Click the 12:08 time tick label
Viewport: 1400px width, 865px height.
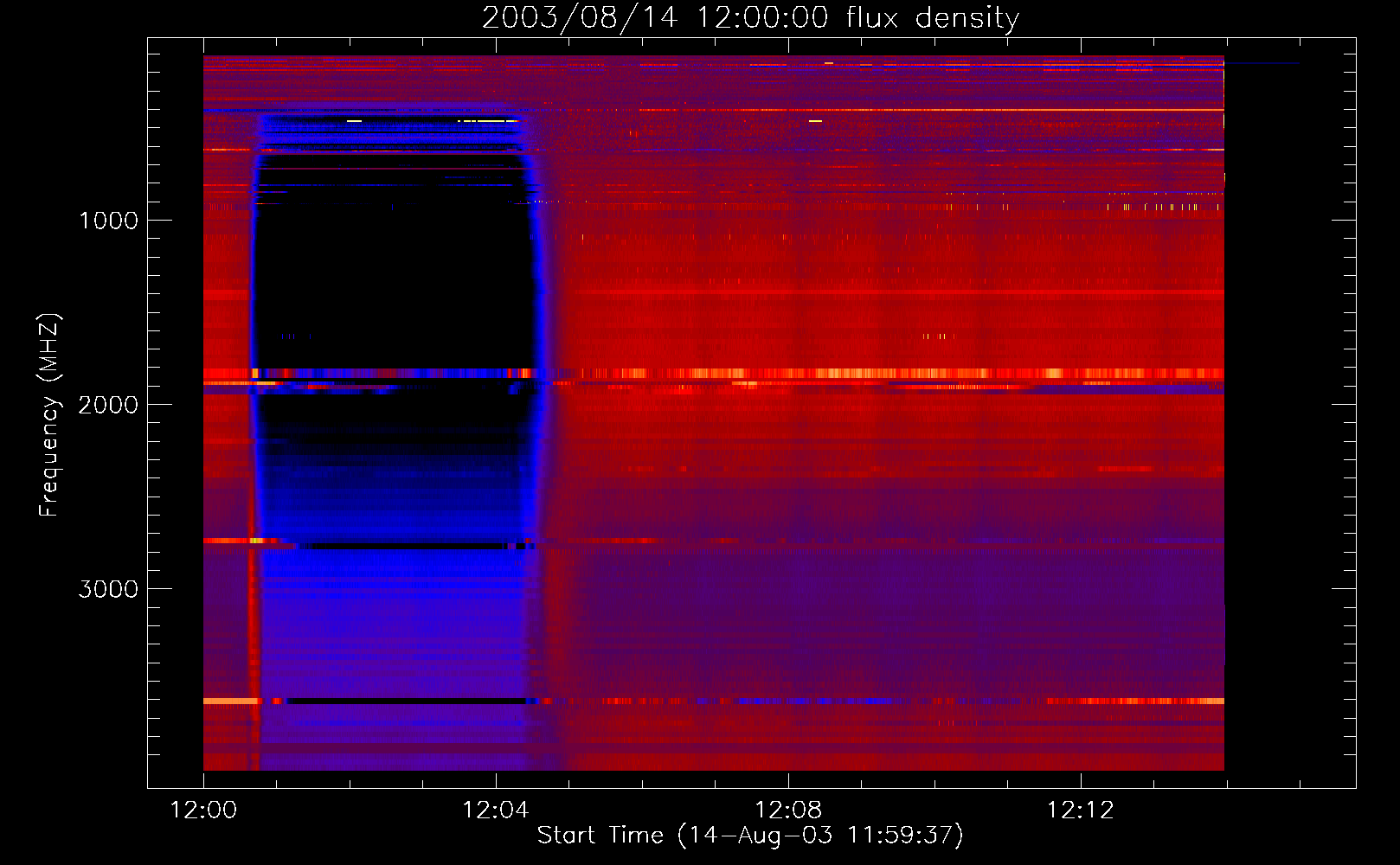[x=788, y=811]
